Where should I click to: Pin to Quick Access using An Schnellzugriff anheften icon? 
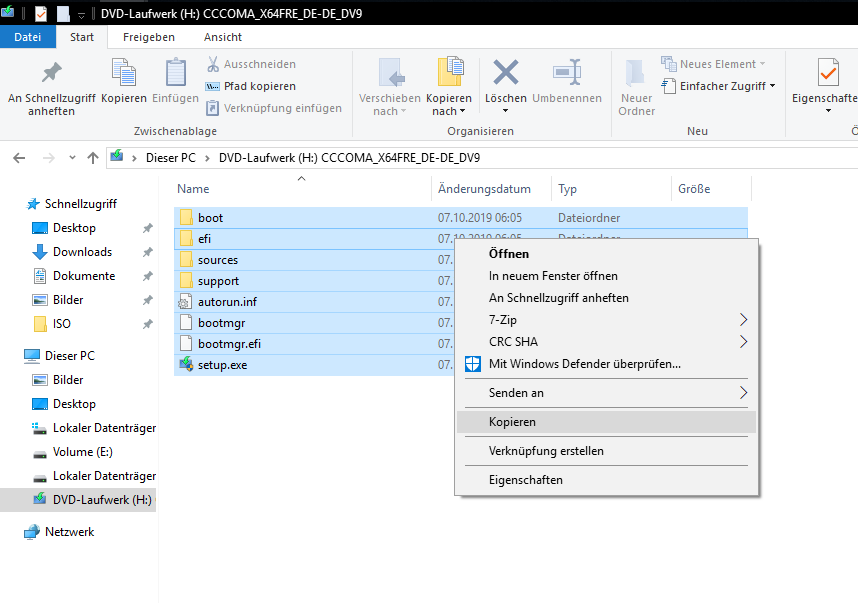click(52, 73)
